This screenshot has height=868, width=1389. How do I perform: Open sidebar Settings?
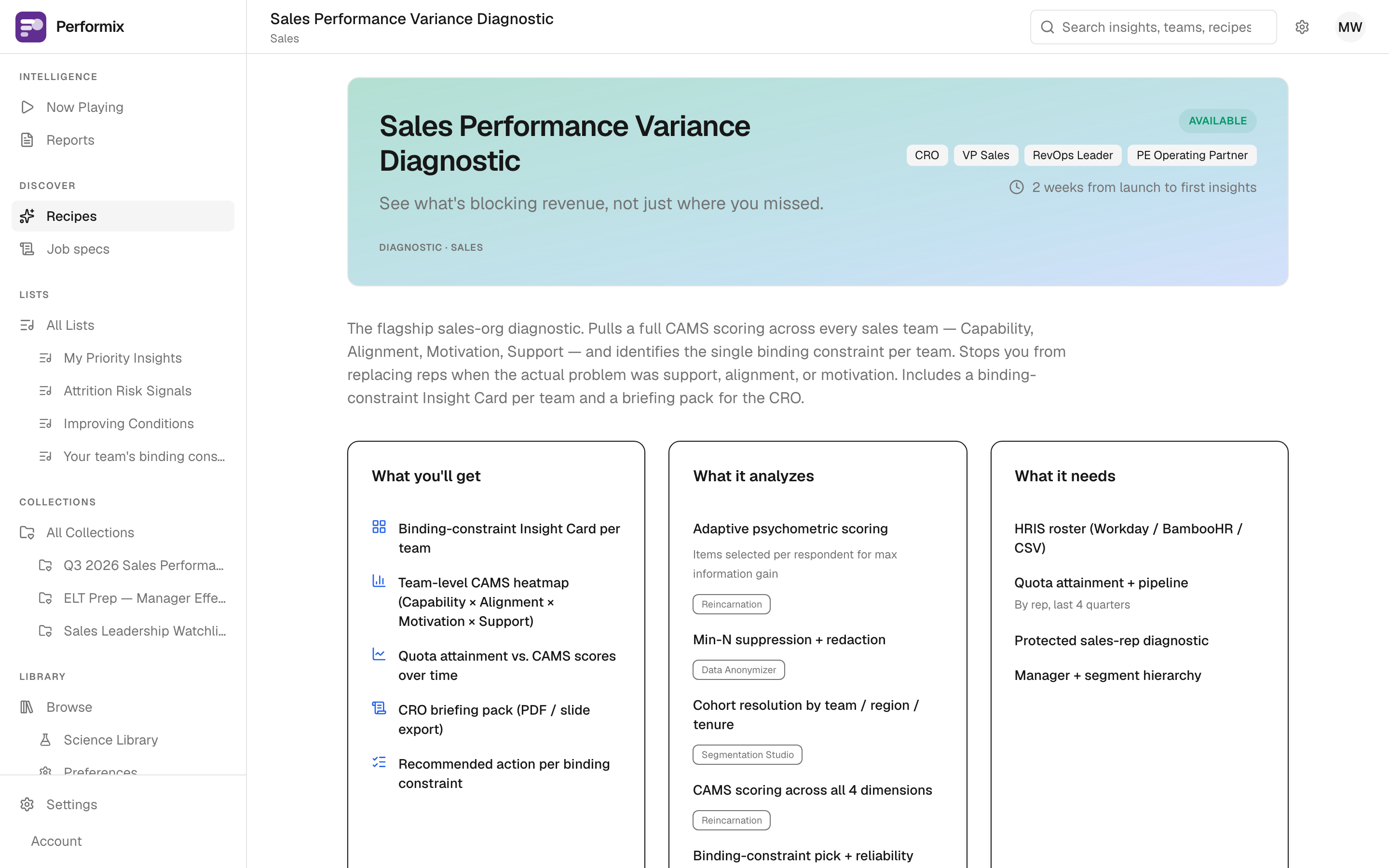pos(123,804)
